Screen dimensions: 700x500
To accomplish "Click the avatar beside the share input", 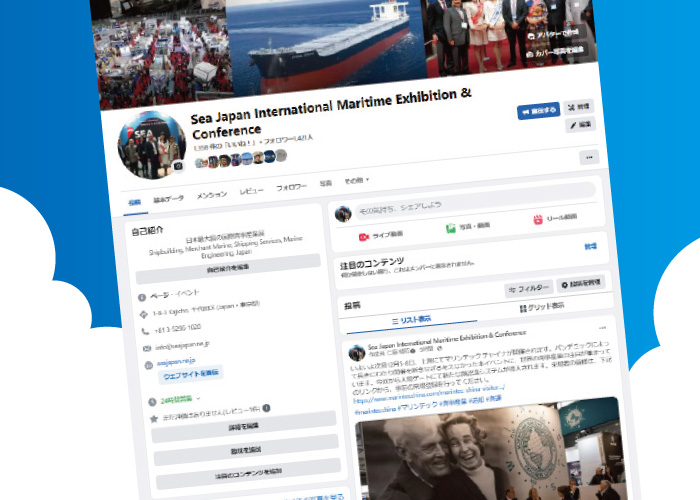I will click(343, 214).
